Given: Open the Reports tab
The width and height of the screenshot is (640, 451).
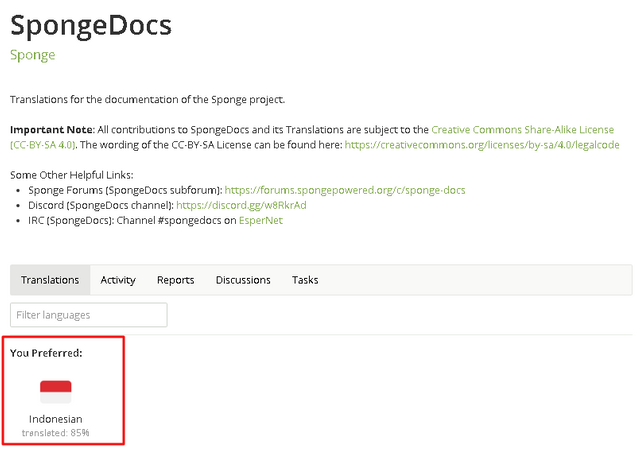Looking at the screenshot, I should pos(176,280).
